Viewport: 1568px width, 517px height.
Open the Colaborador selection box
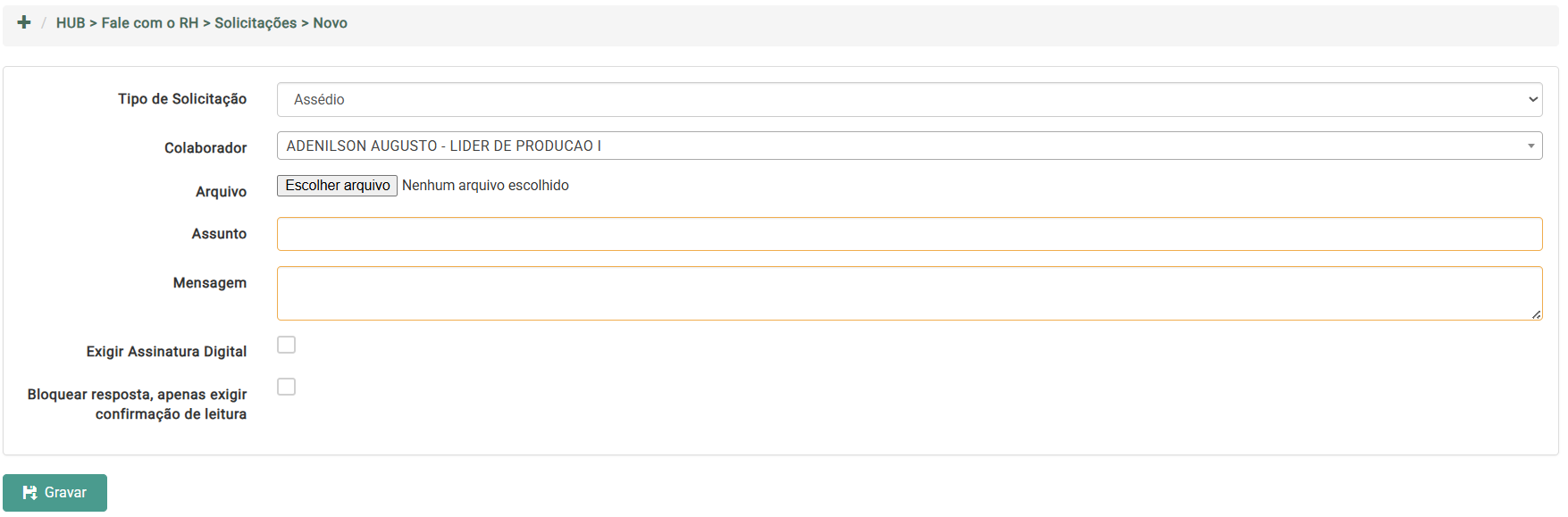(893, 146)
